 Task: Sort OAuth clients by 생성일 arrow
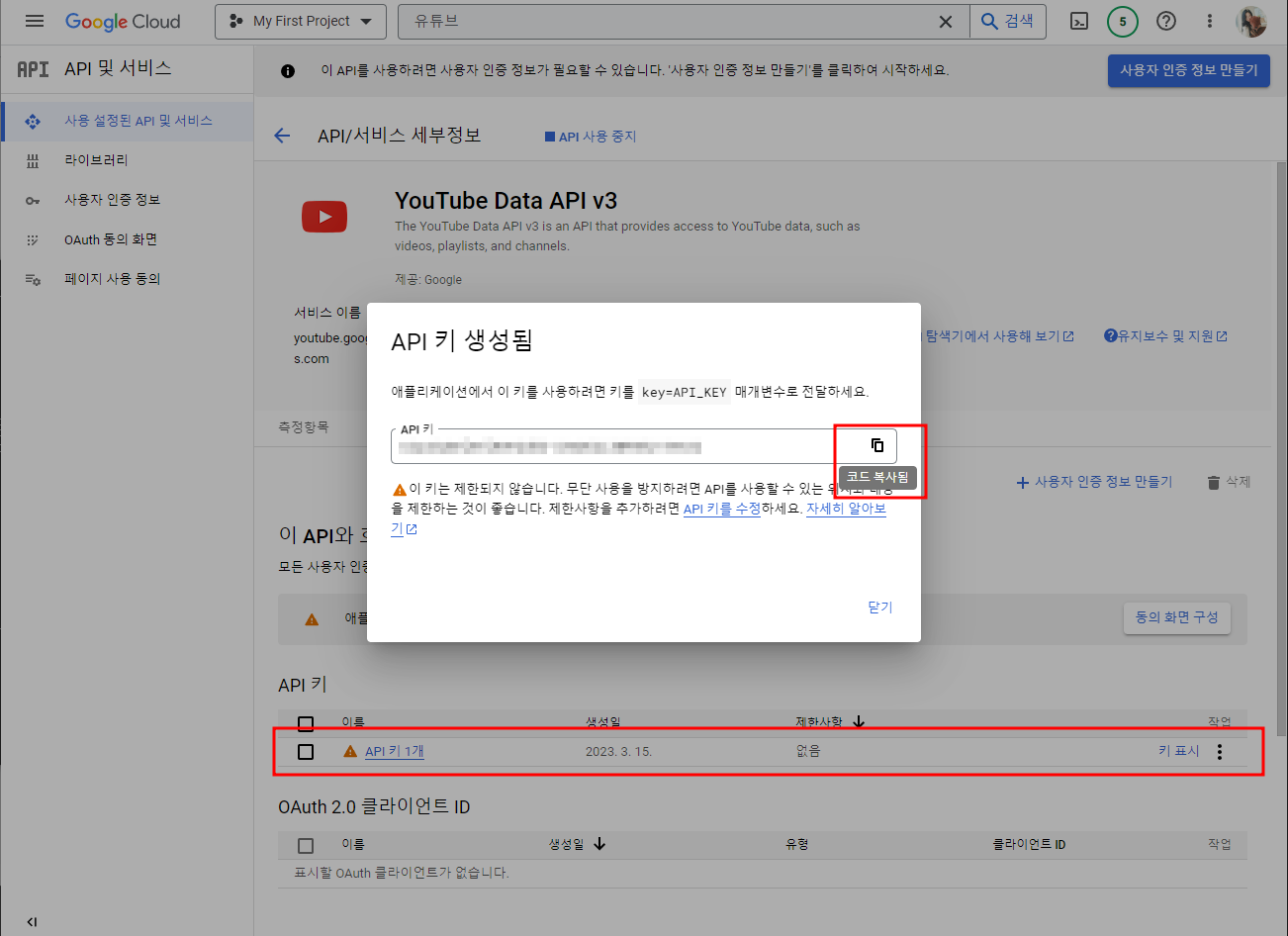(599, 844)
